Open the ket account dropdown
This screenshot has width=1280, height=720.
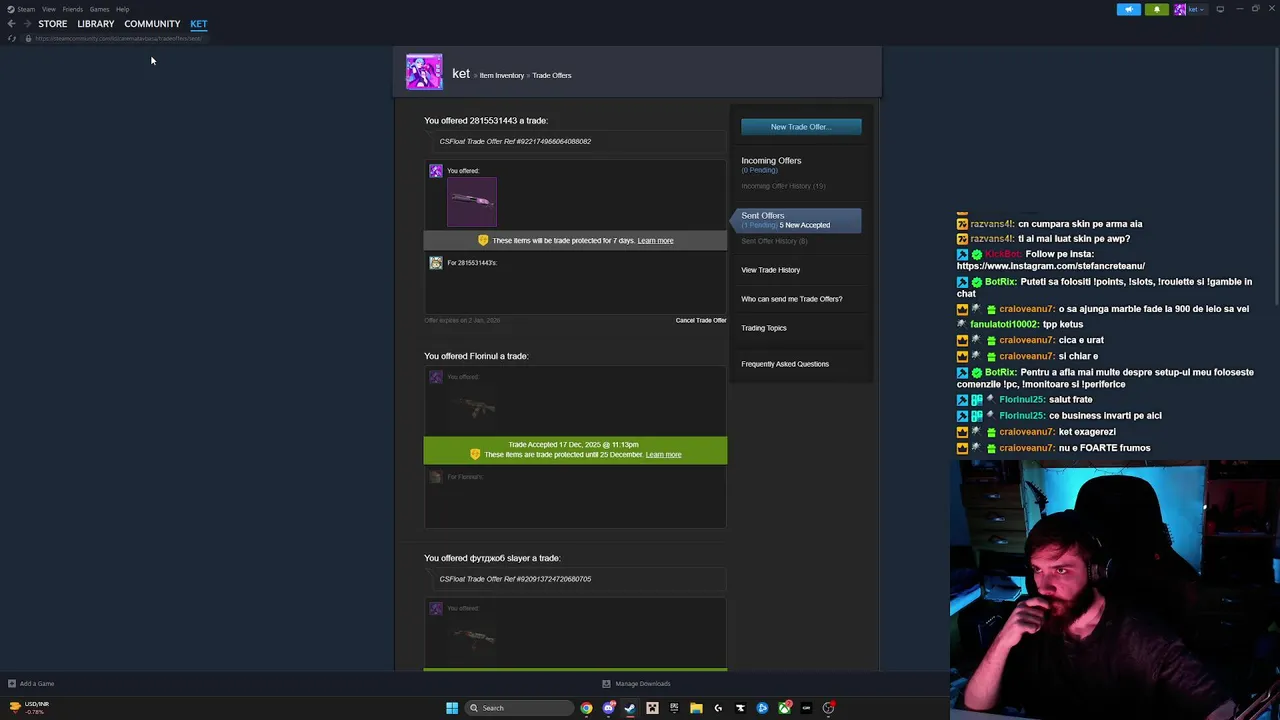click(1195, 9)
